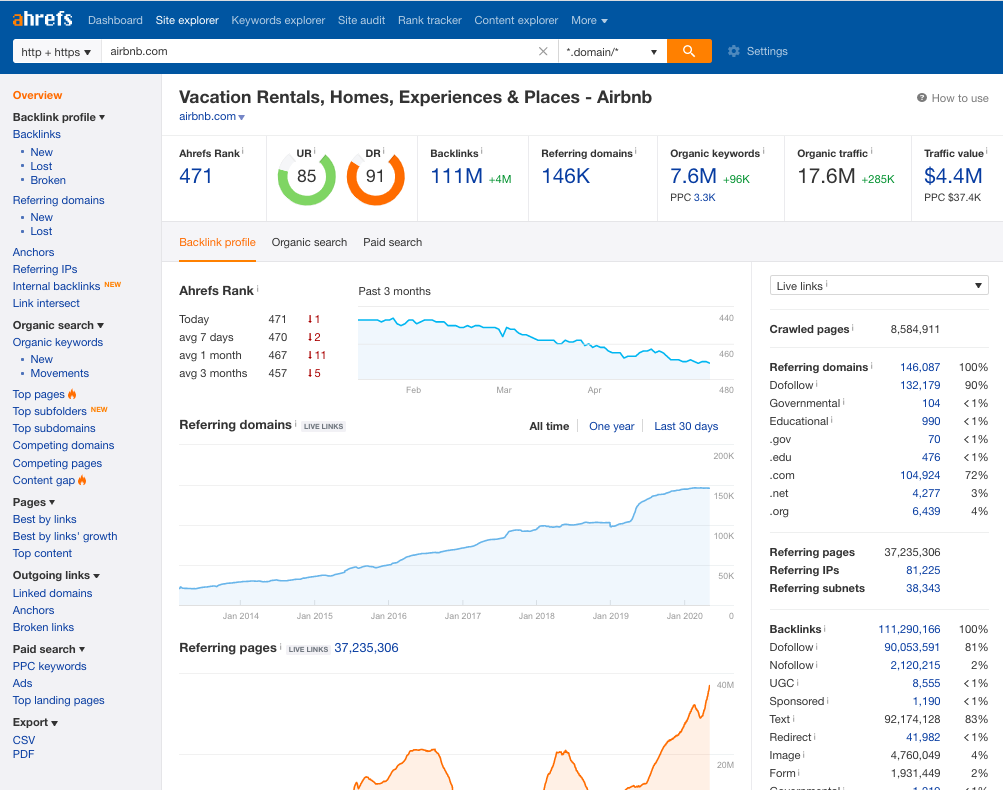The width and height of the screenshot is (1003, 790).
Task: Click the info icon next to Crawled pages
Action: (x=853, y=328)
